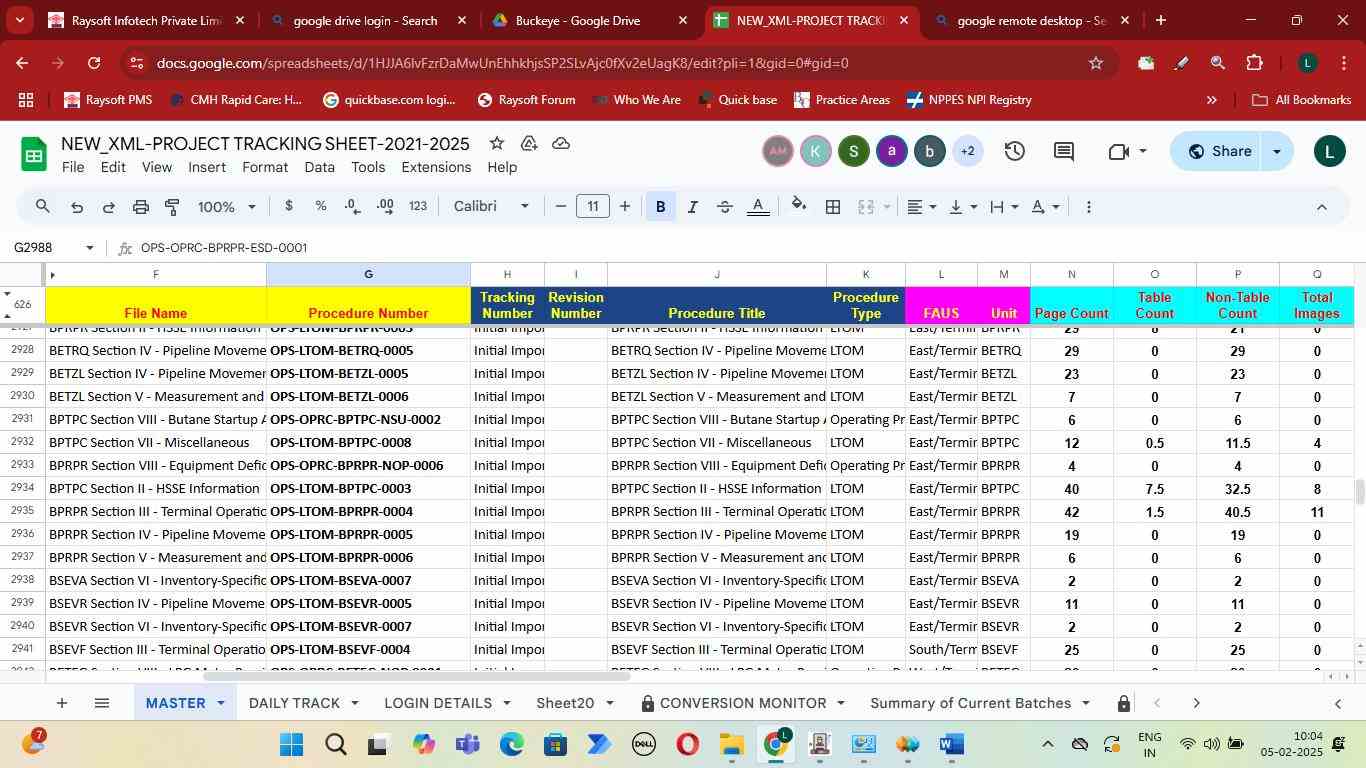This screenshot has width=1366, height=768.
Task: Select the fill color bucket icon
Action: pos(798,206)
